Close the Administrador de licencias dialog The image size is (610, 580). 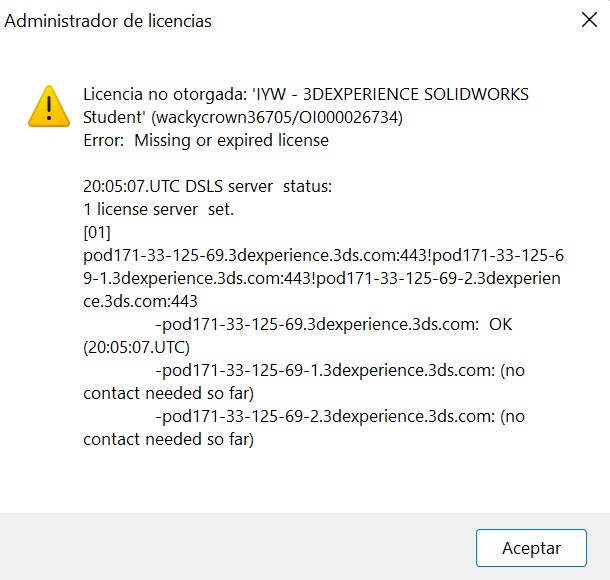point(589,20)
